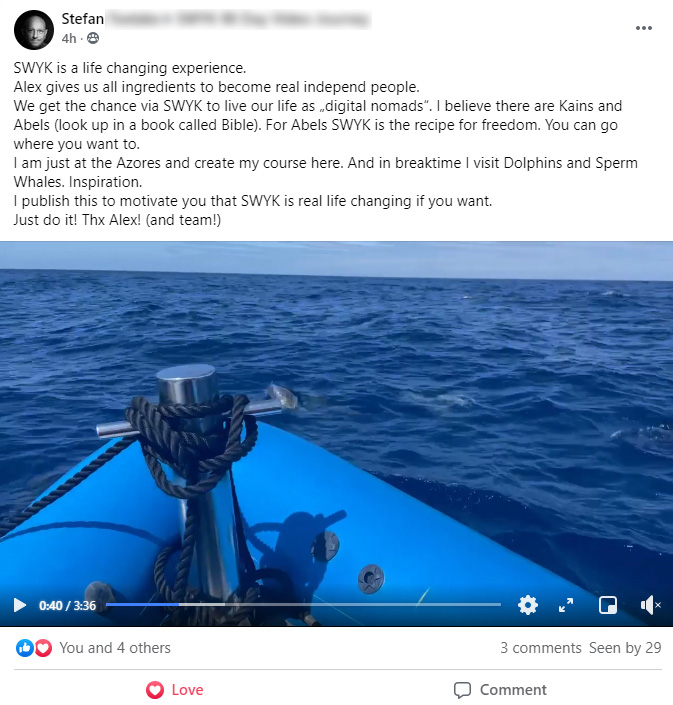
Task: Open the 4h post timestamp
Action: tap(69, 39)
